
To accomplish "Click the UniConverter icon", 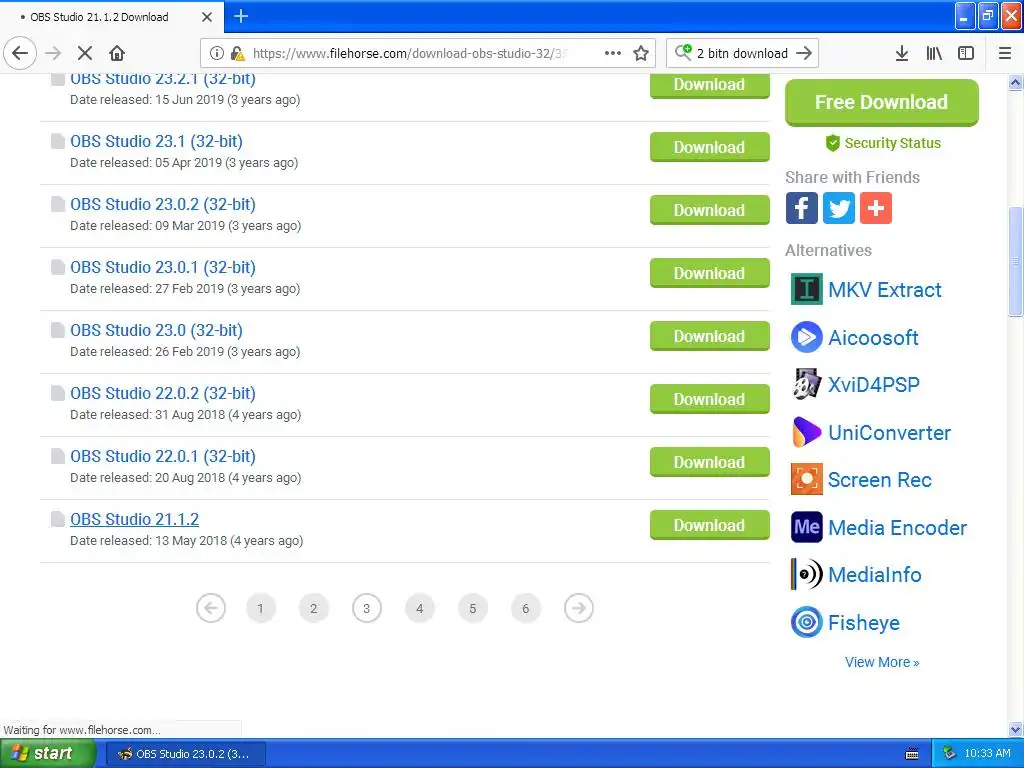I will pyautogui.click(x=807, y=432).
